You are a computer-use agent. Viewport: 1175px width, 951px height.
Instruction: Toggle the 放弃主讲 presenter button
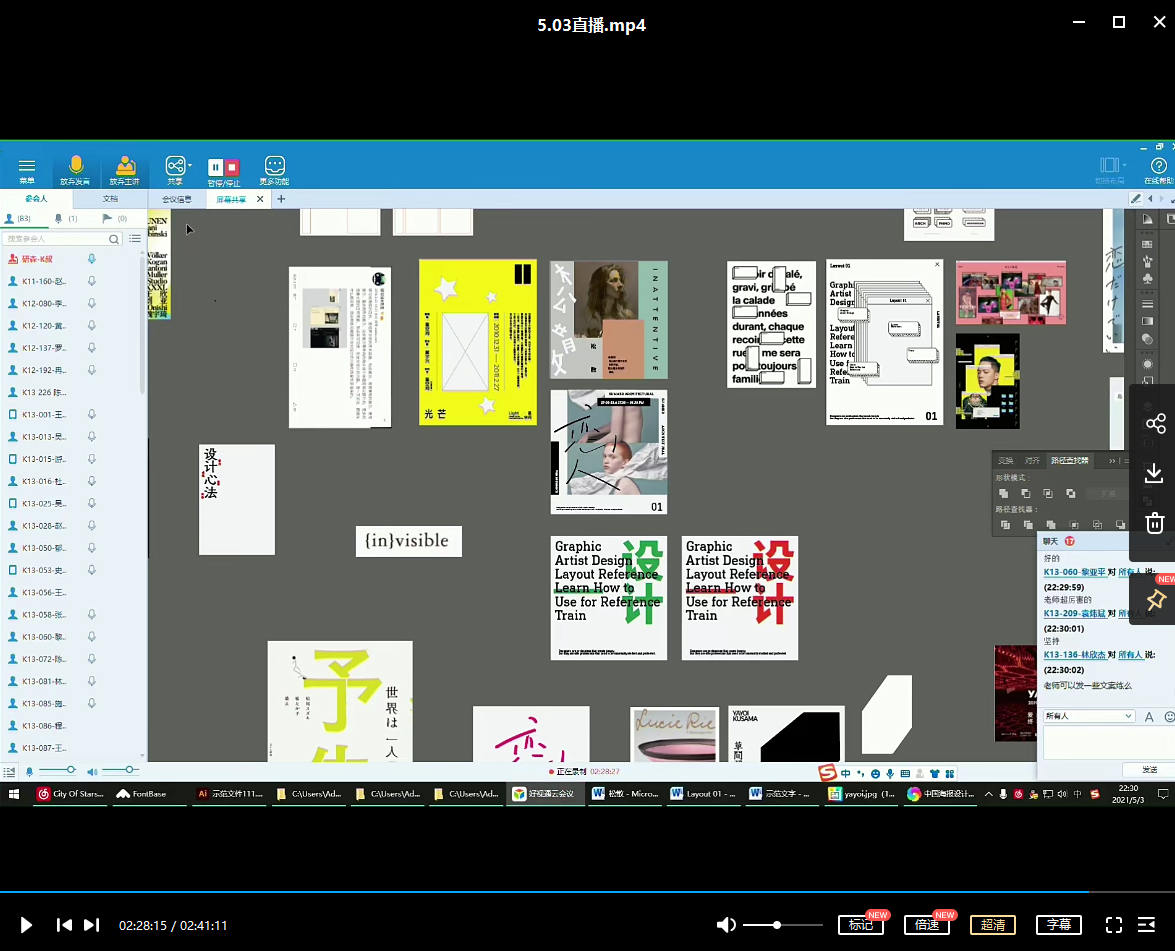[125, 169]
